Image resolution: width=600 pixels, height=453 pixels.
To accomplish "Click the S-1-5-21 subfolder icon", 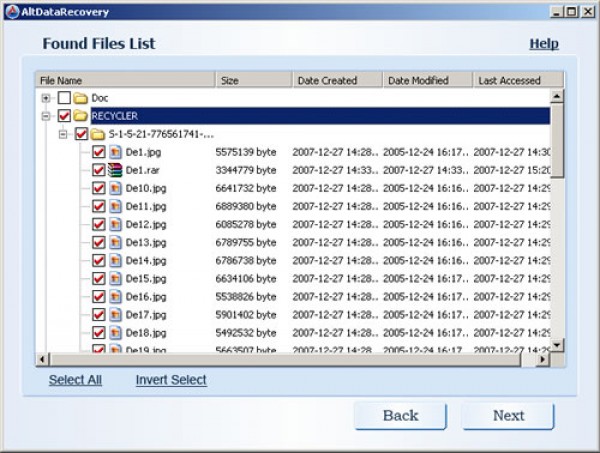I will point(98,134).
